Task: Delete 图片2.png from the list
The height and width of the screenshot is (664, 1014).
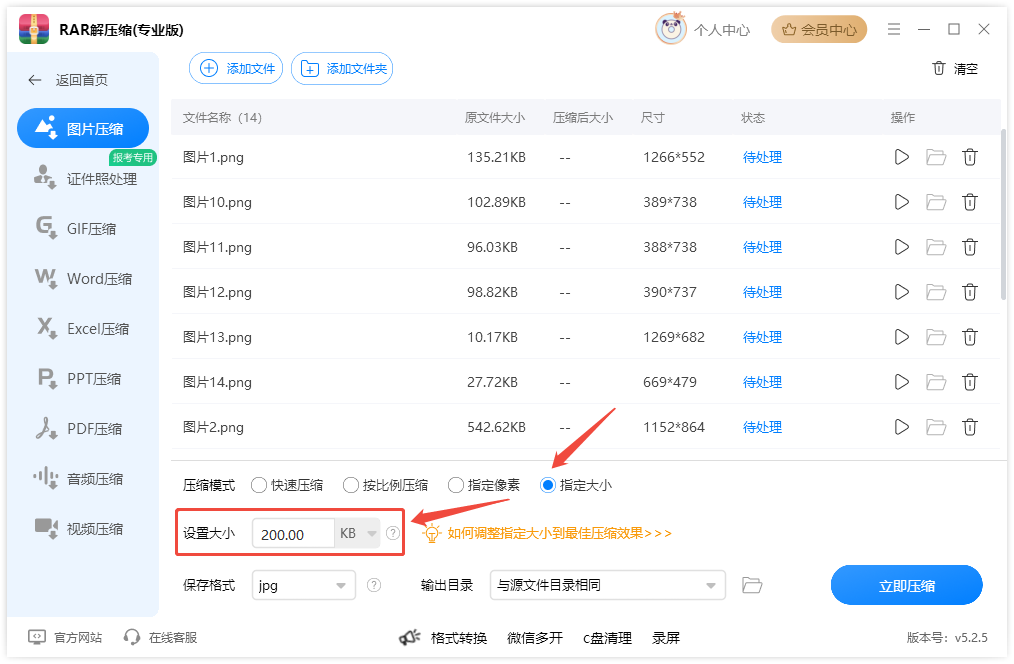Action: (x=969, y=427)
